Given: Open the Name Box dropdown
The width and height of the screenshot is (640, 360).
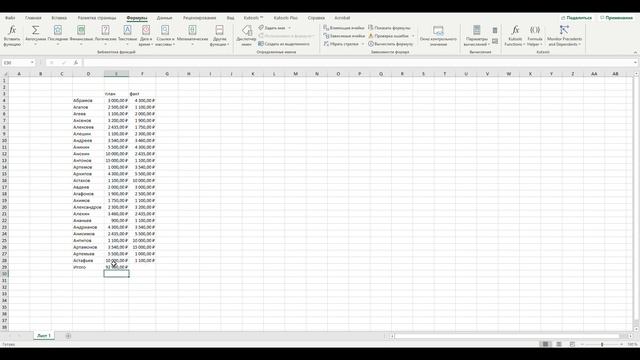Looking at the screenshot, I should point(32,62).
